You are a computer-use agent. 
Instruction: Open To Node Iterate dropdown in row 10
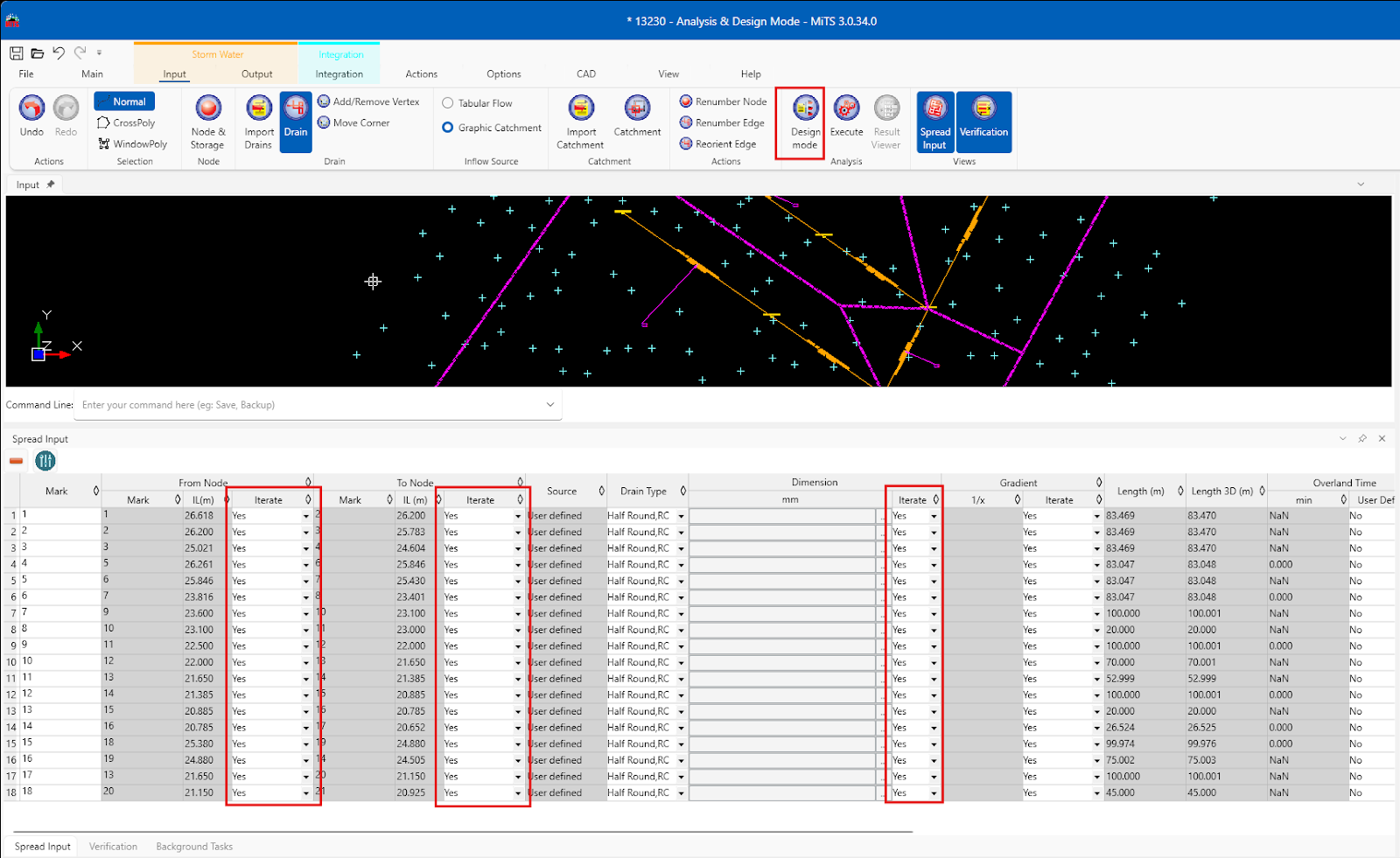point(518,663)
